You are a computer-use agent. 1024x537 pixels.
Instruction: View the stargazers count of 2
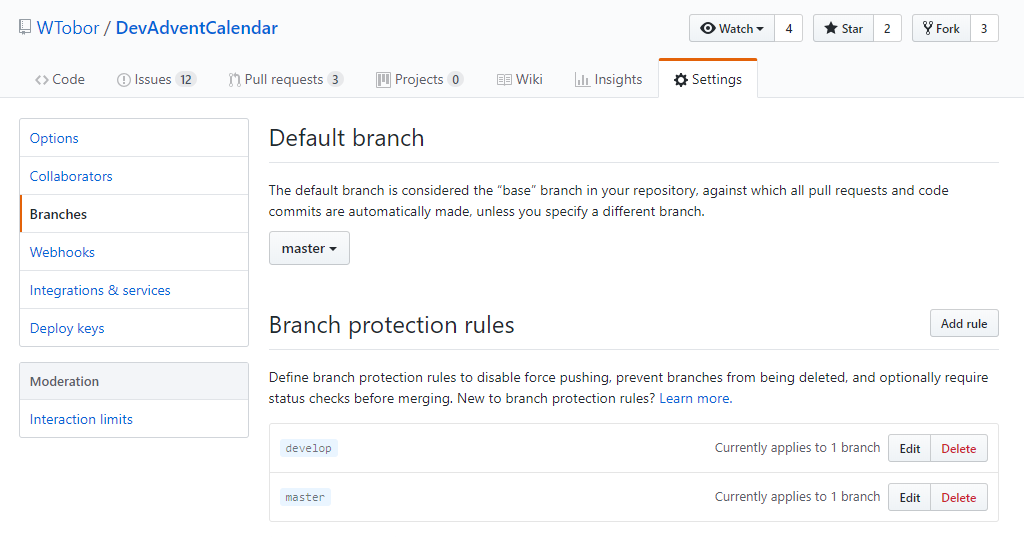click(x=887, y=29)
